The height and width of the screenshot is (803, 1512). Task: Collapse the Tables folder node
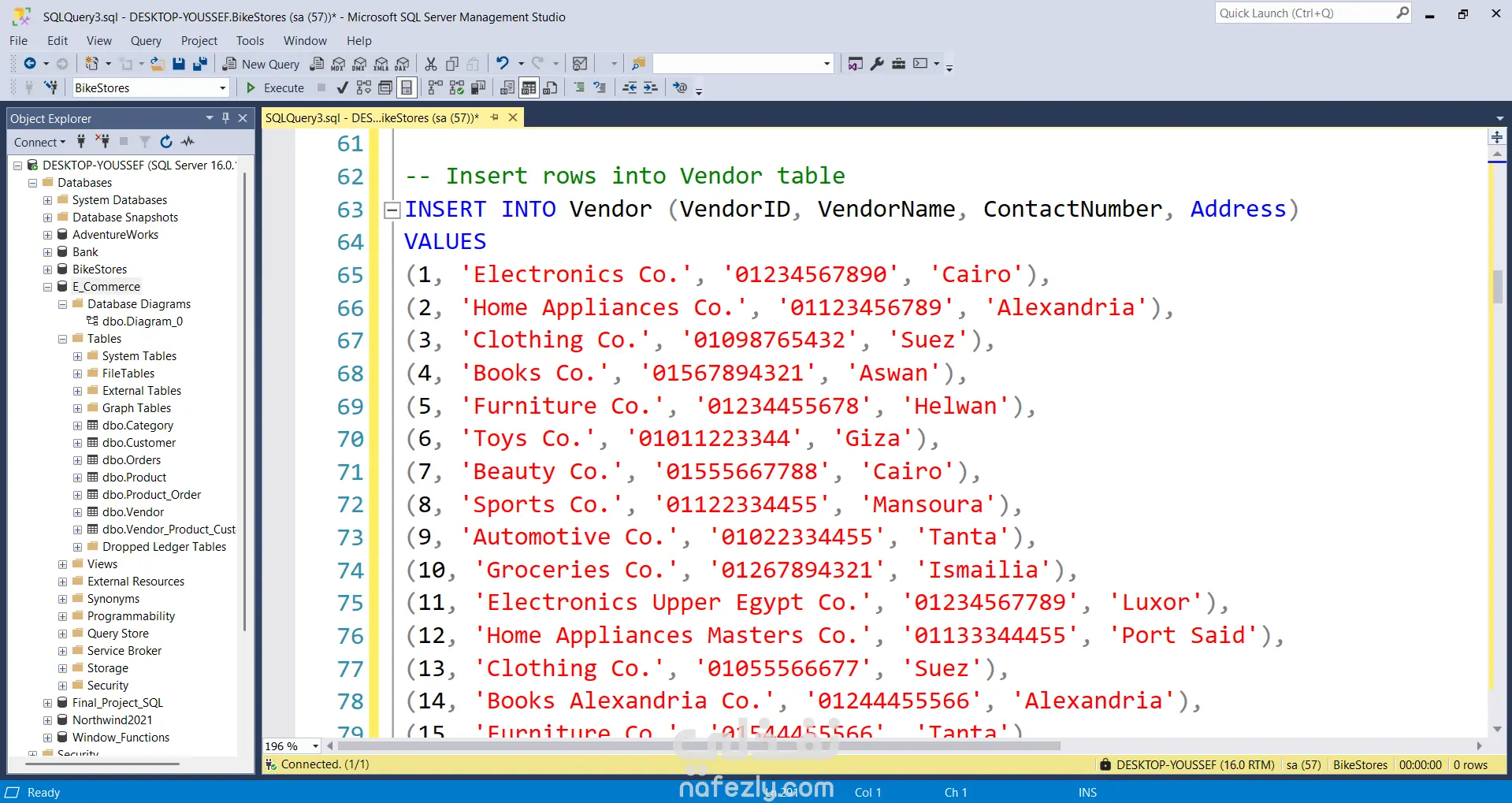point(63,339)
